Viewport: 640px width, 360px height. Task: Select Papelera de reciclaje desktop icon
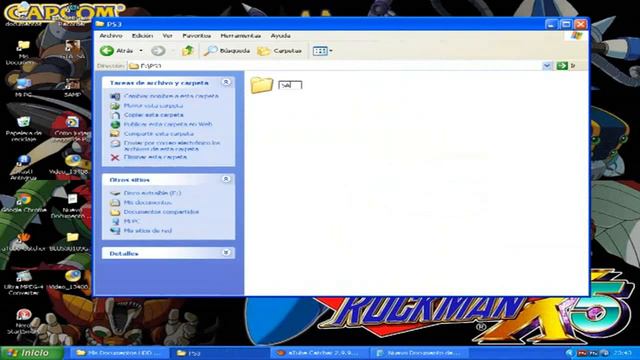point(23,122)
